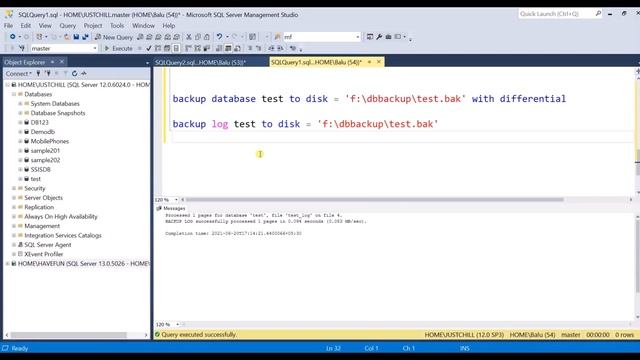Select the Messages results tab
Screen dimensions: 640x360
point(171,208)
